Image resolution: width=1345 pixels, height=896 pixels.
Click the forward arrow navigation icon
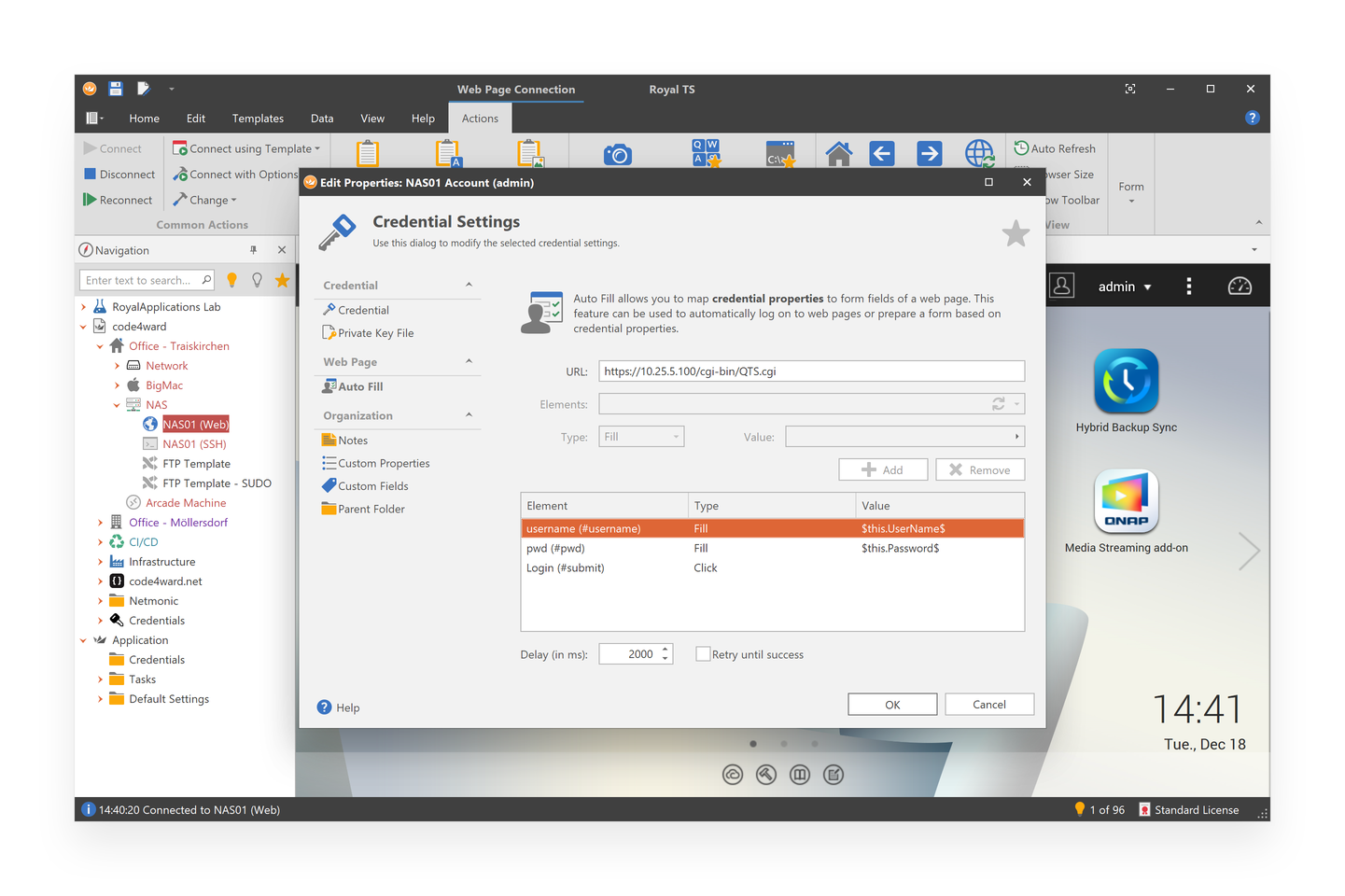pos(929,154)
